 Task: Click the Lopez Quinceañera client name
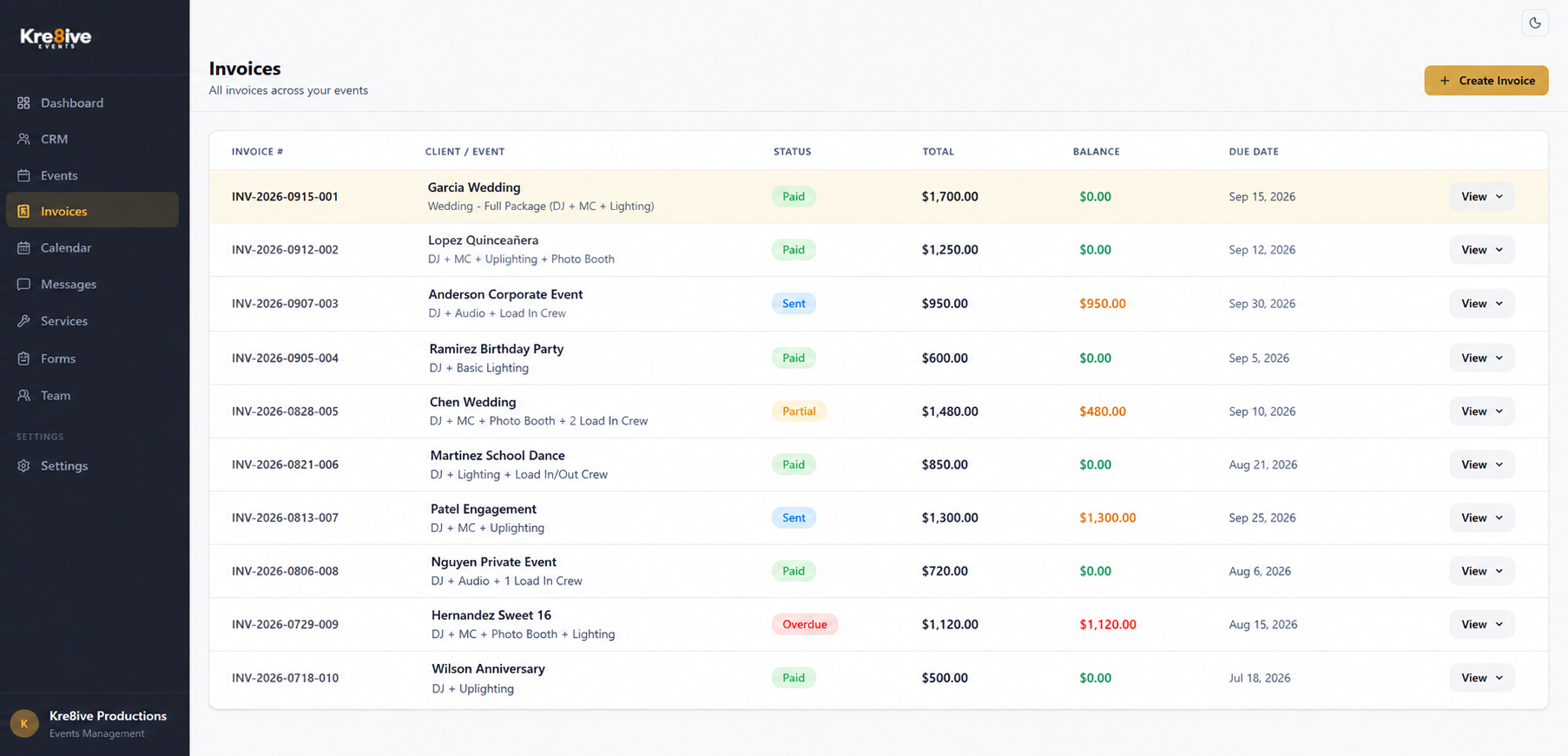click(x=483, y=240)
